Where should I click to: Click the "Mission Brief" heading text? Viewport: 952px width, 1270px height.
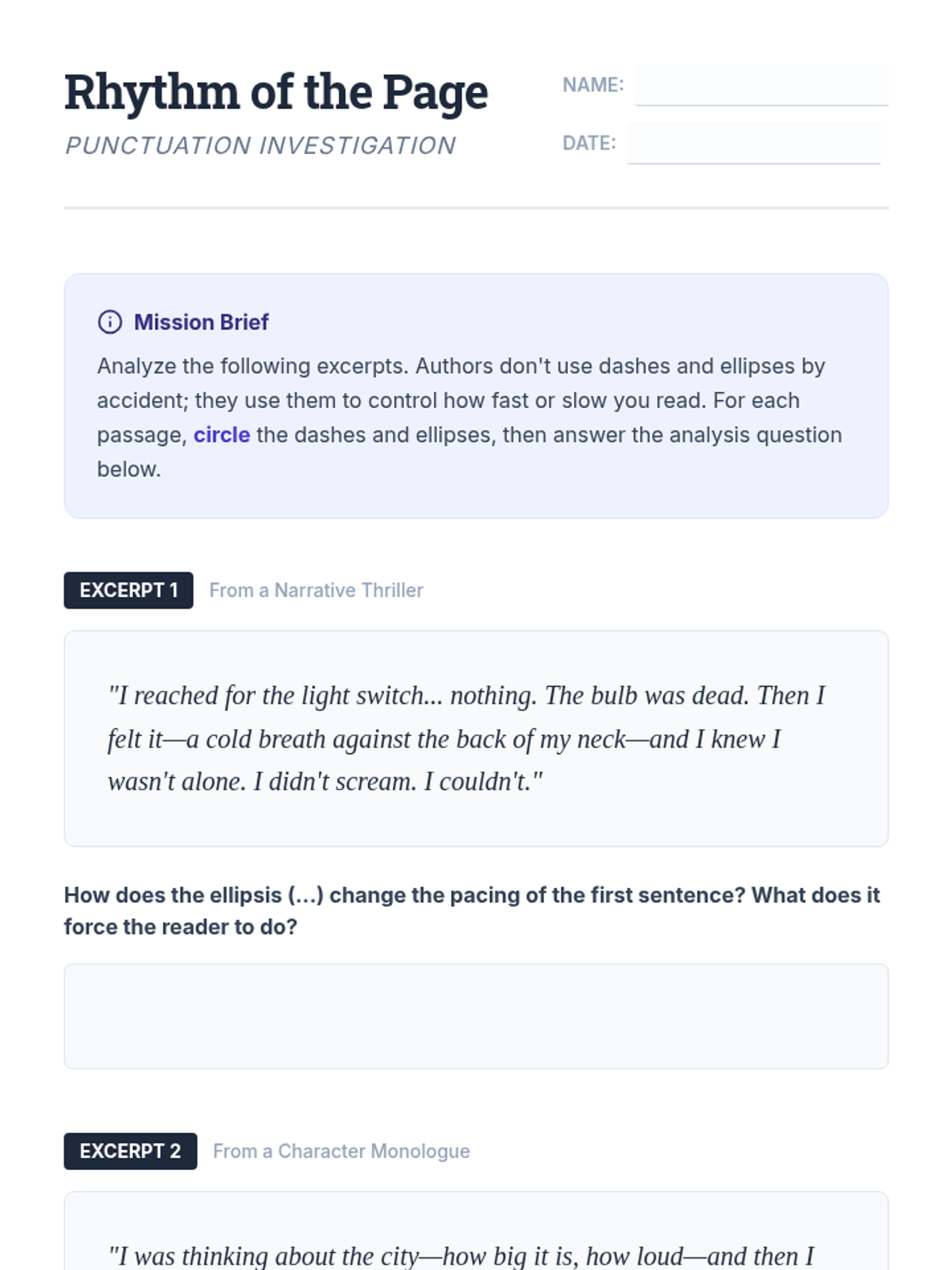tap(201, 322)
